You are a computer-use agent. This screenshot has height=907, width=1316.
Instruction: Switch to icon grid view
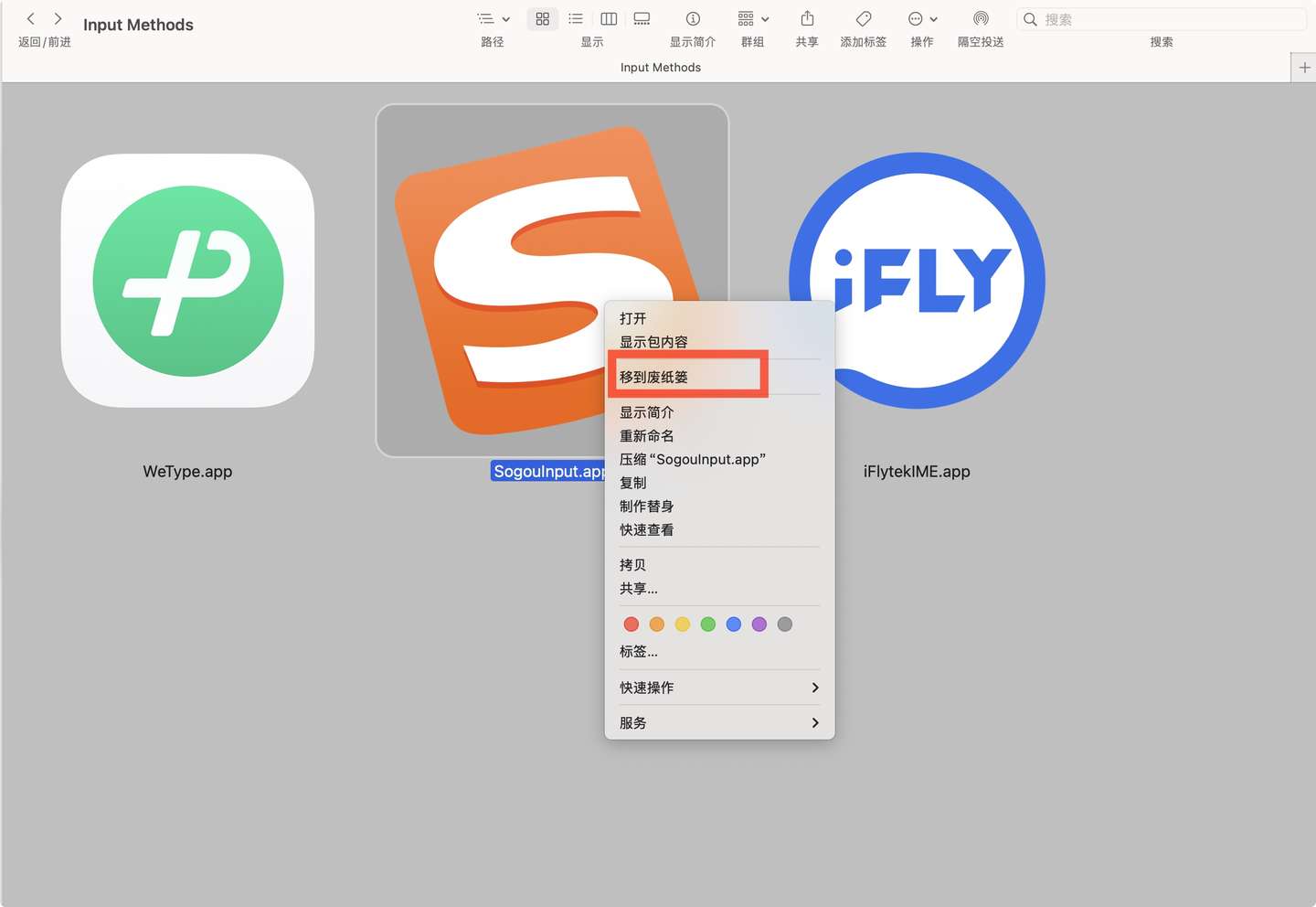pos(543,18)
